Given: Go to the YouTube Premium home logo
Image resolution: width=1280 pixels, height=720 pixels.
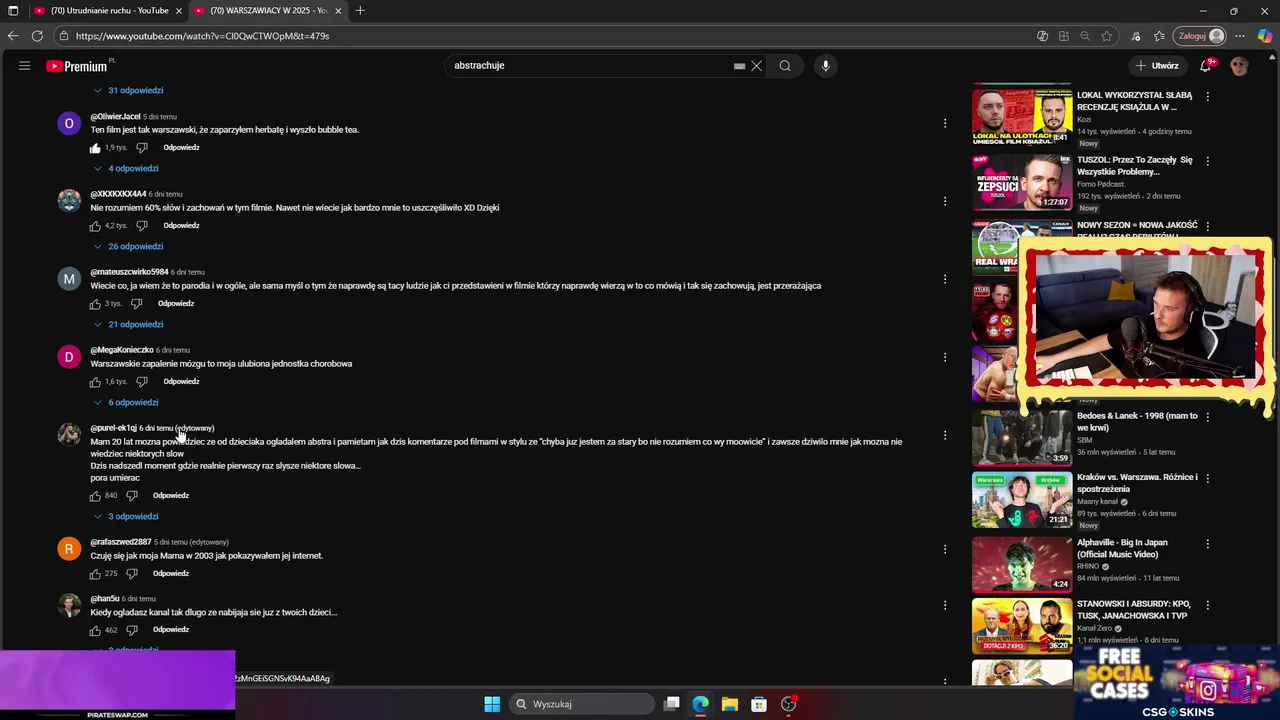Looking at the screenshot, I should click(x=77, y=66).
